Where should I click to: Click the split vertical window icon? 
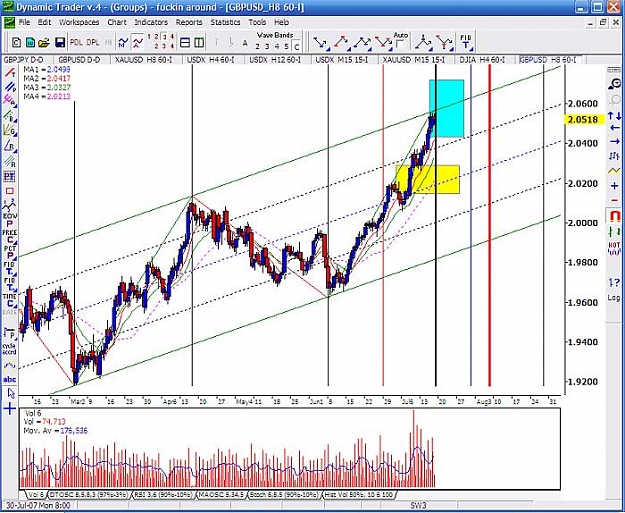[x=199, y=42]
